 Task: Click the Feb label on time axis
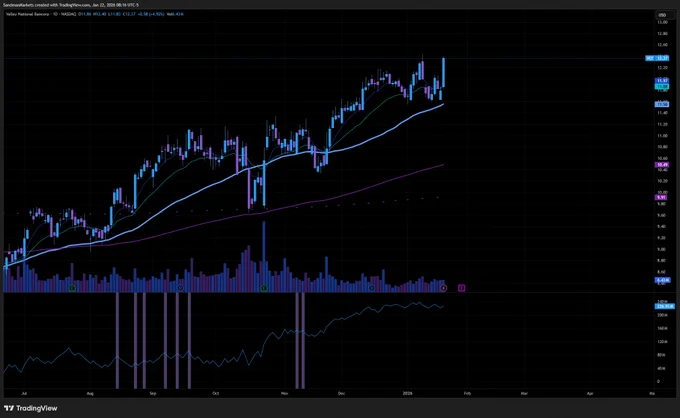click(467, 394)
